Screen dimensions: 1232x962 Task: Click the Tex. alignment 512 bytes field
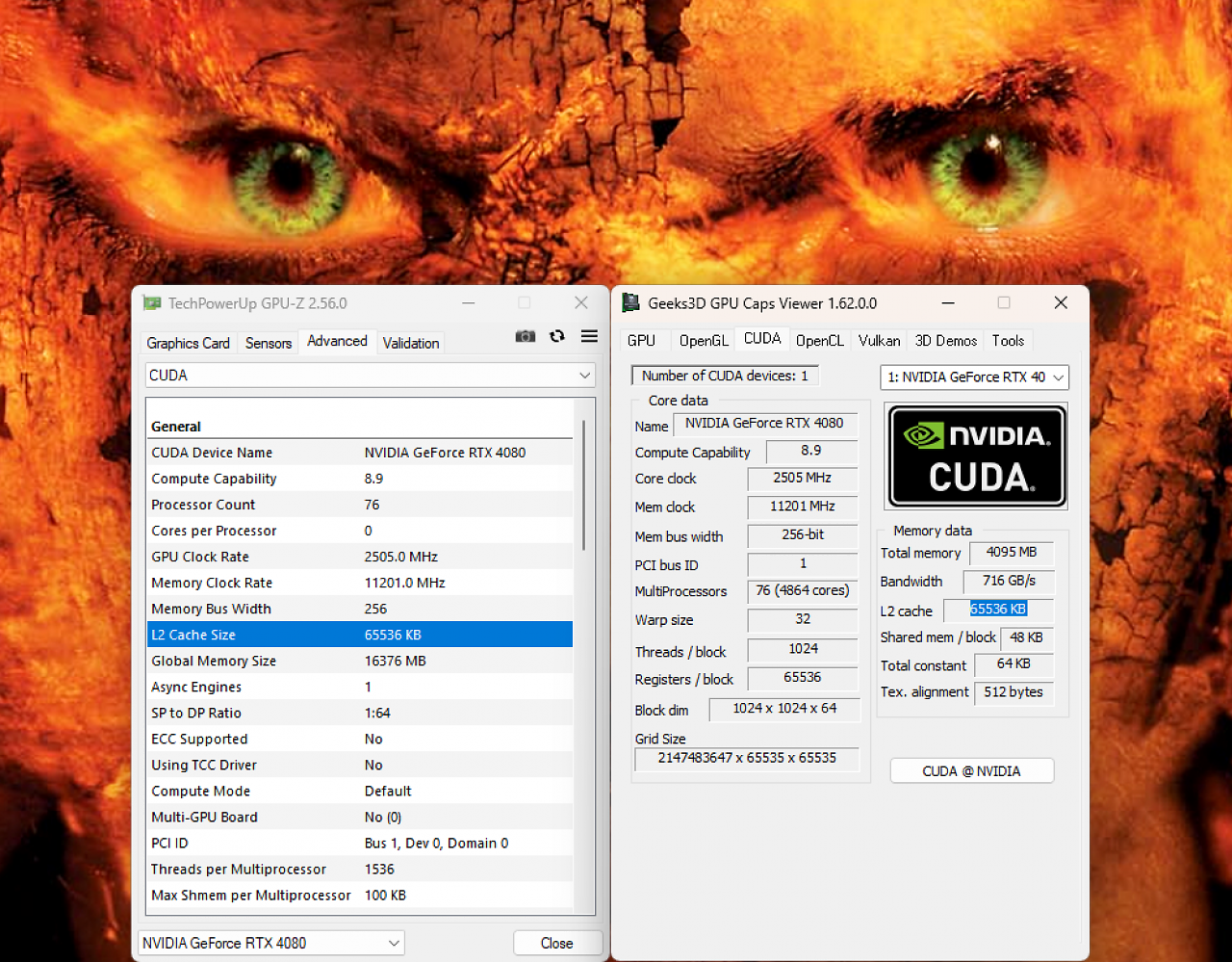1014,692
